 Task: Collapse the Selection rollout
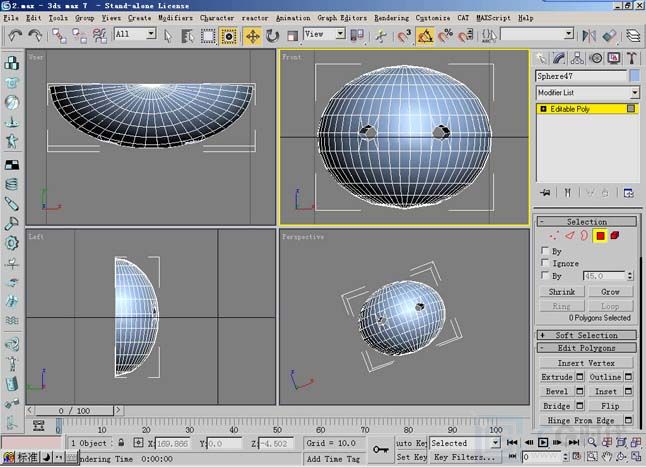coord(586,222)
